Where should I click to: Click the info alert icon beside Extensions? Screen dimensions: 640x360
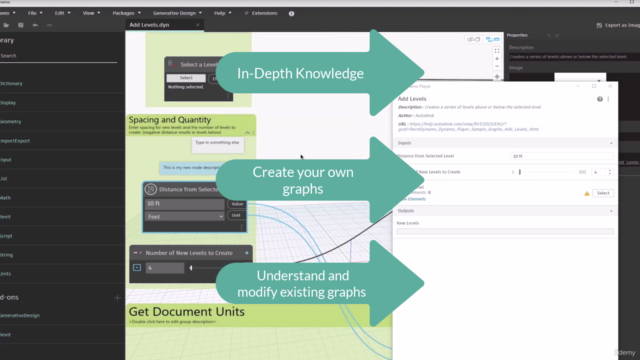point(291,13)
